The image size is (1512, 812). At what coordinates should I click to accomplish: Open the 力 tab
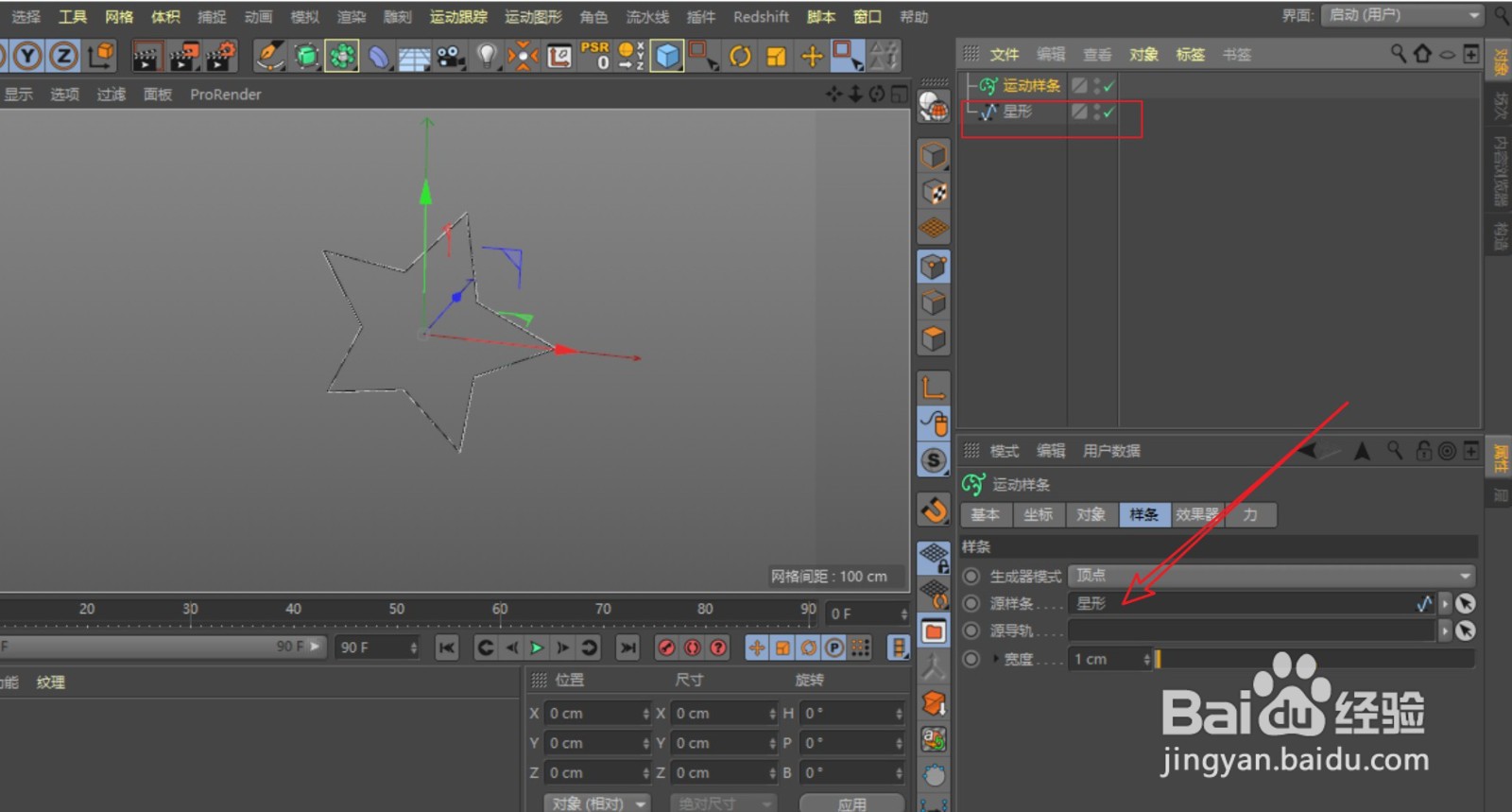(x=1250, y=514)
